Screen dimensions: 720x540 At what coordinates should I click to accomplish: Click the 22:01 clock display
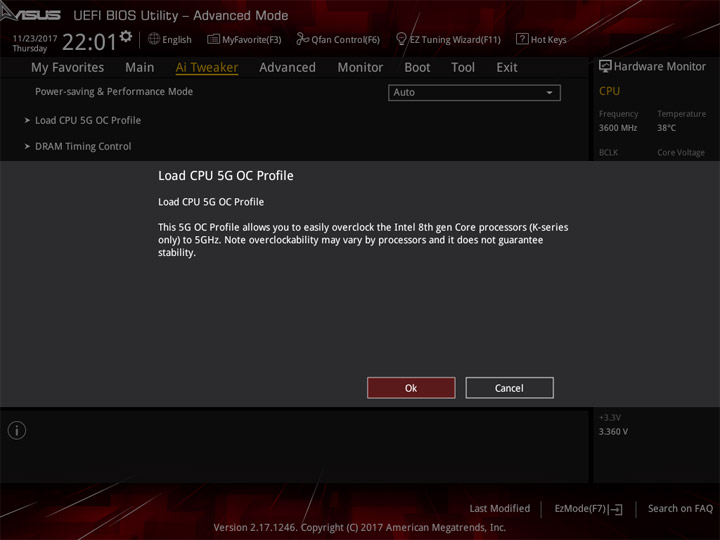(x=90, y=42)
